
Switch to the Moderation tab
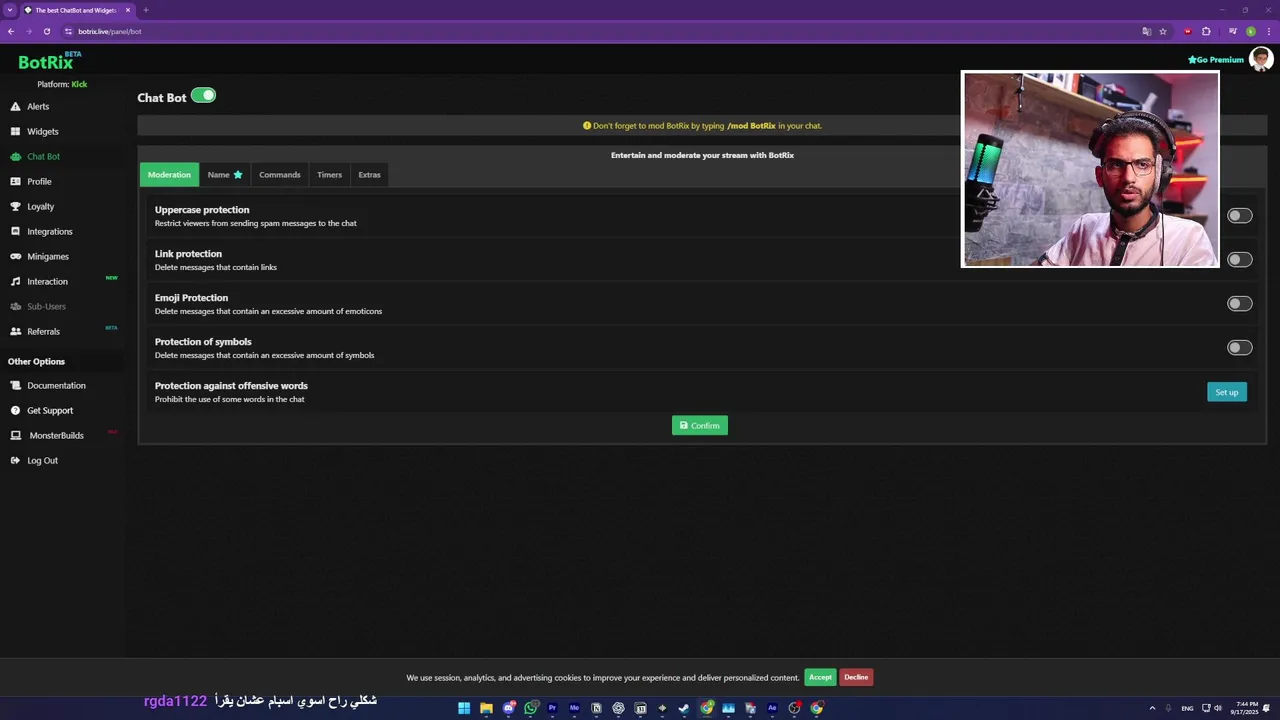point(169,175)
